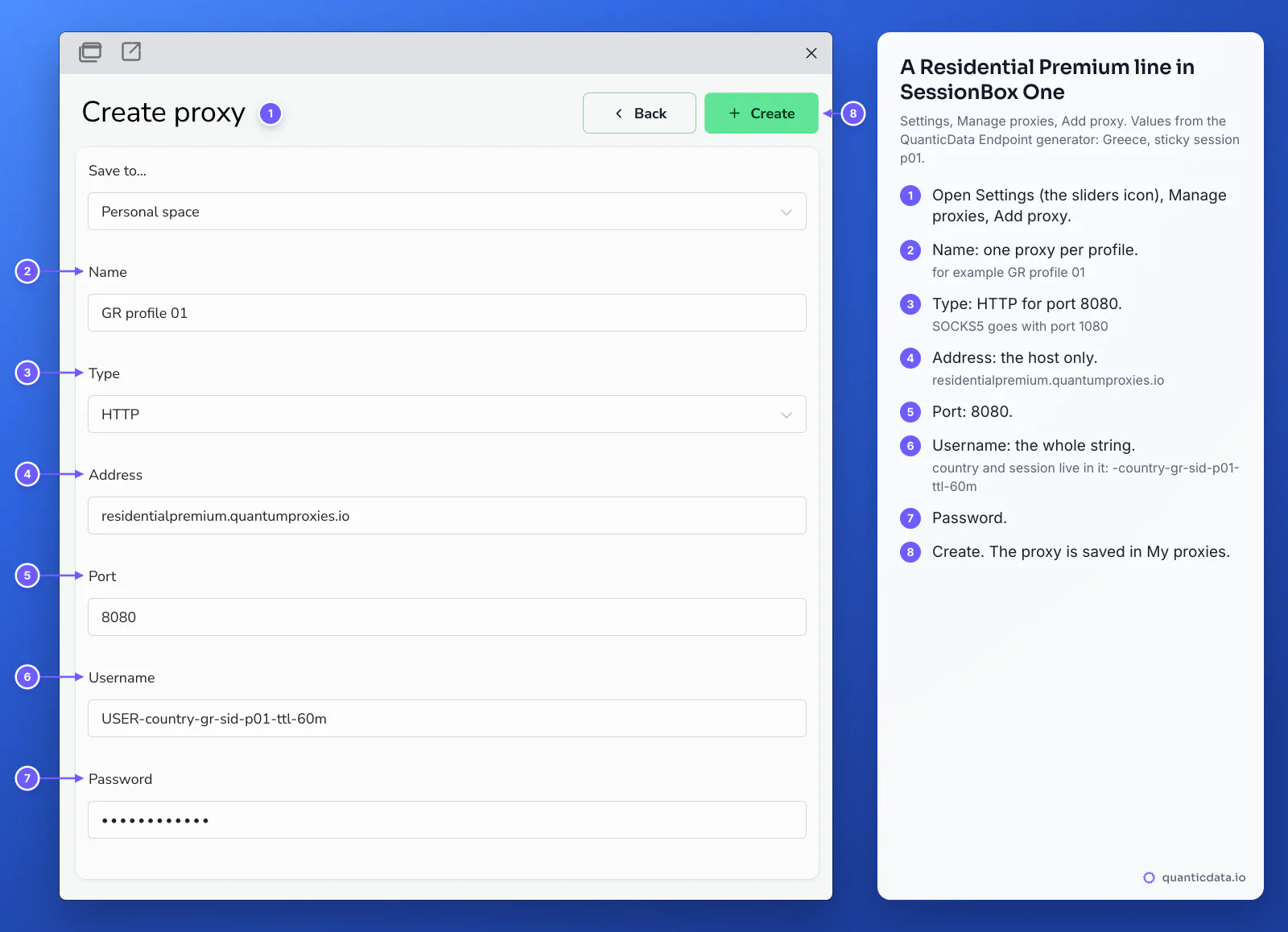Click the Port field label

(x=102, y=576)
